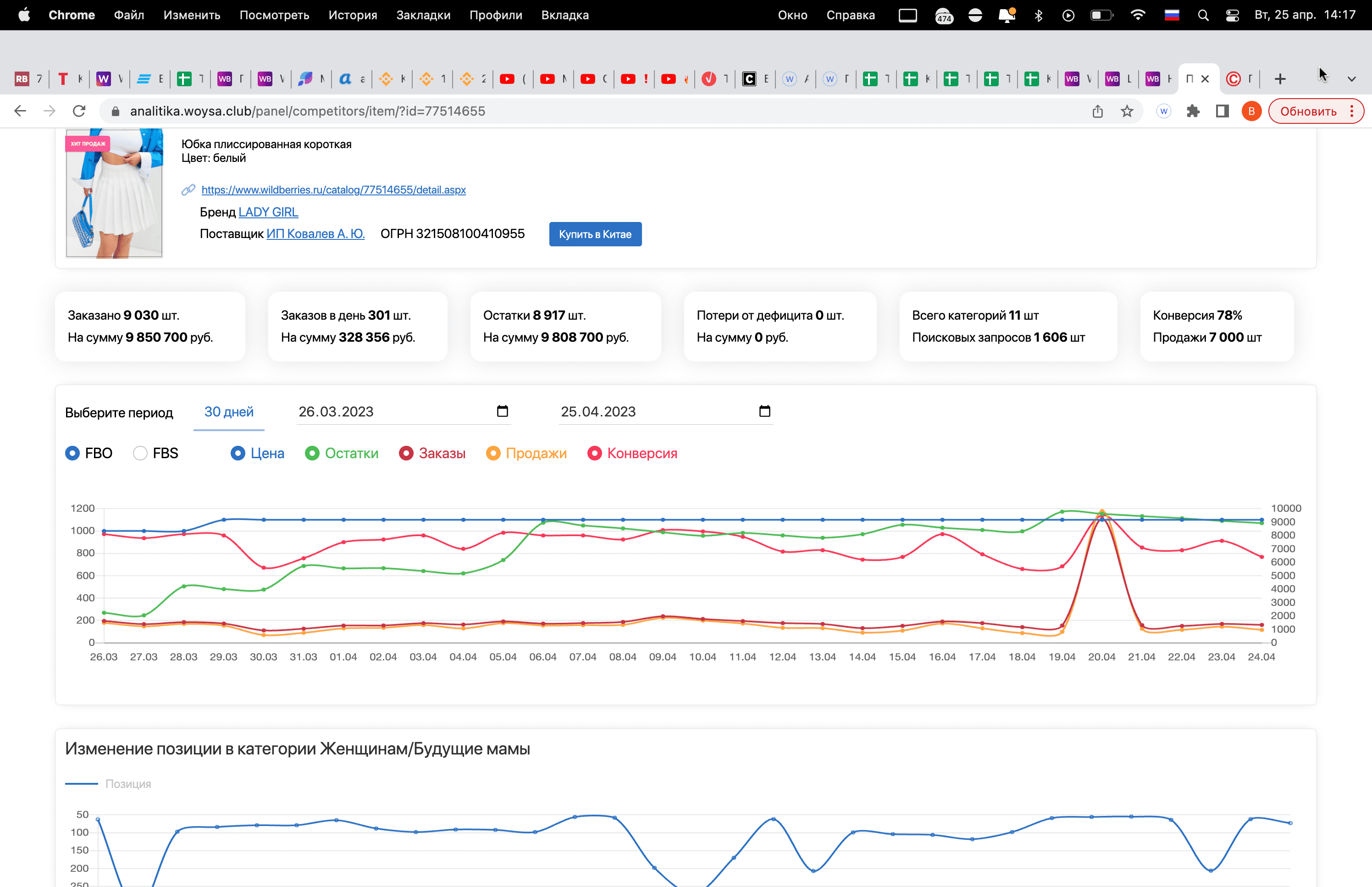Select the 30 дней period tab
This screenshot has height=887, width=1372.
[x=228, y=412]
